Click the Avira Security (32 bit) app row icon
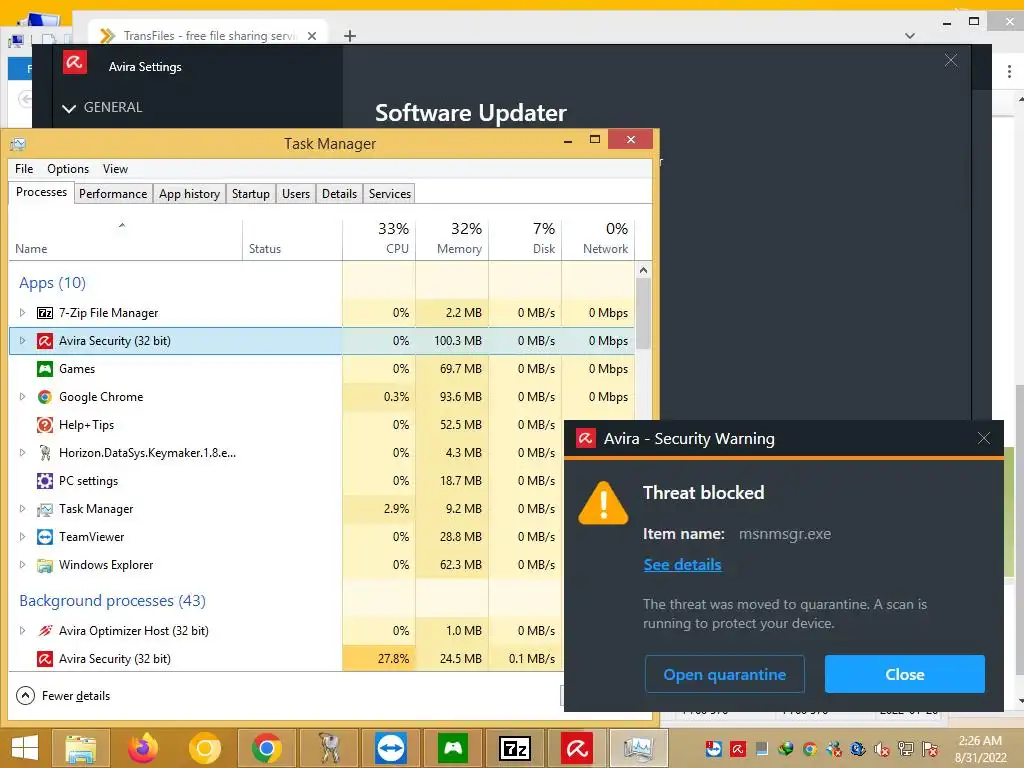 pos(44,341)
